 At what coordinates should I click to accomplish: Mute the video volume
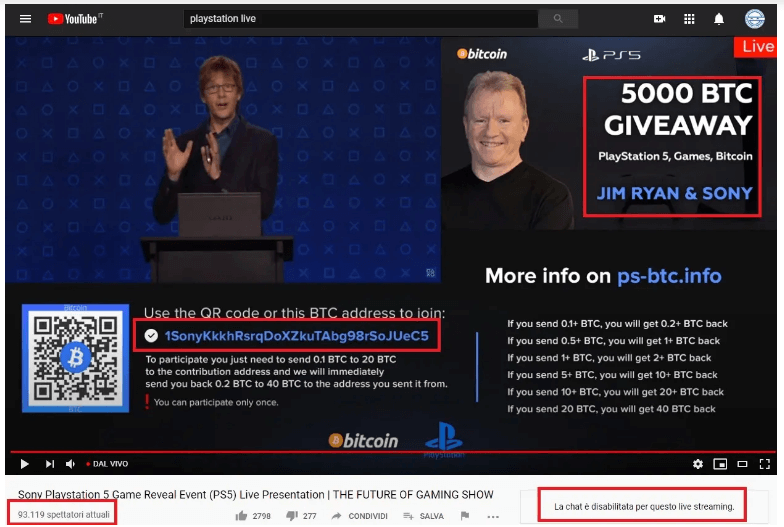pos(70,464)
